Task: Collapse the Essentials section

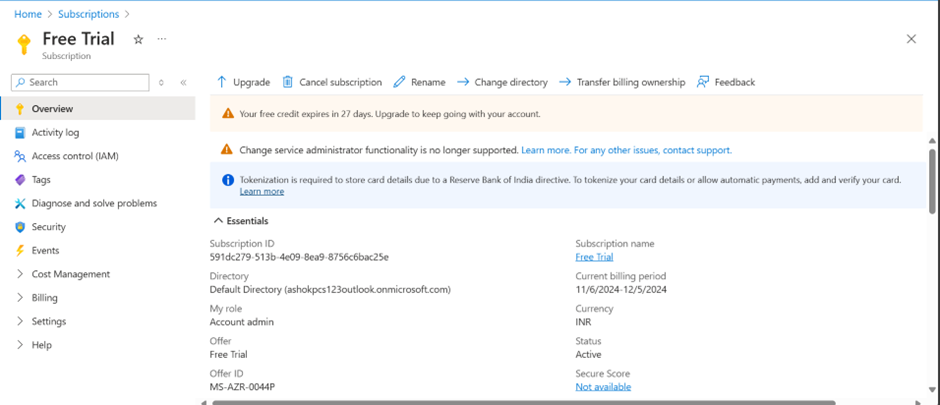Action: [219, 221]
